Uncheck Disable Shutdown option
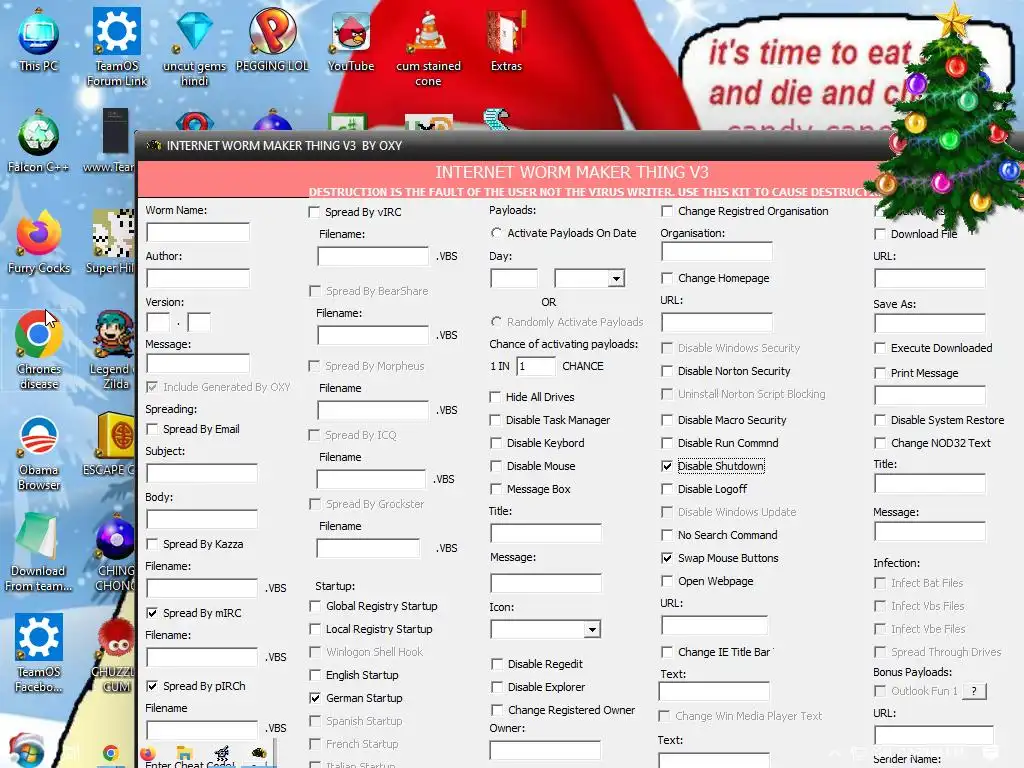The width and height of the screenshot is (1024, 768). pyautogui.click(x=667, y=466)
